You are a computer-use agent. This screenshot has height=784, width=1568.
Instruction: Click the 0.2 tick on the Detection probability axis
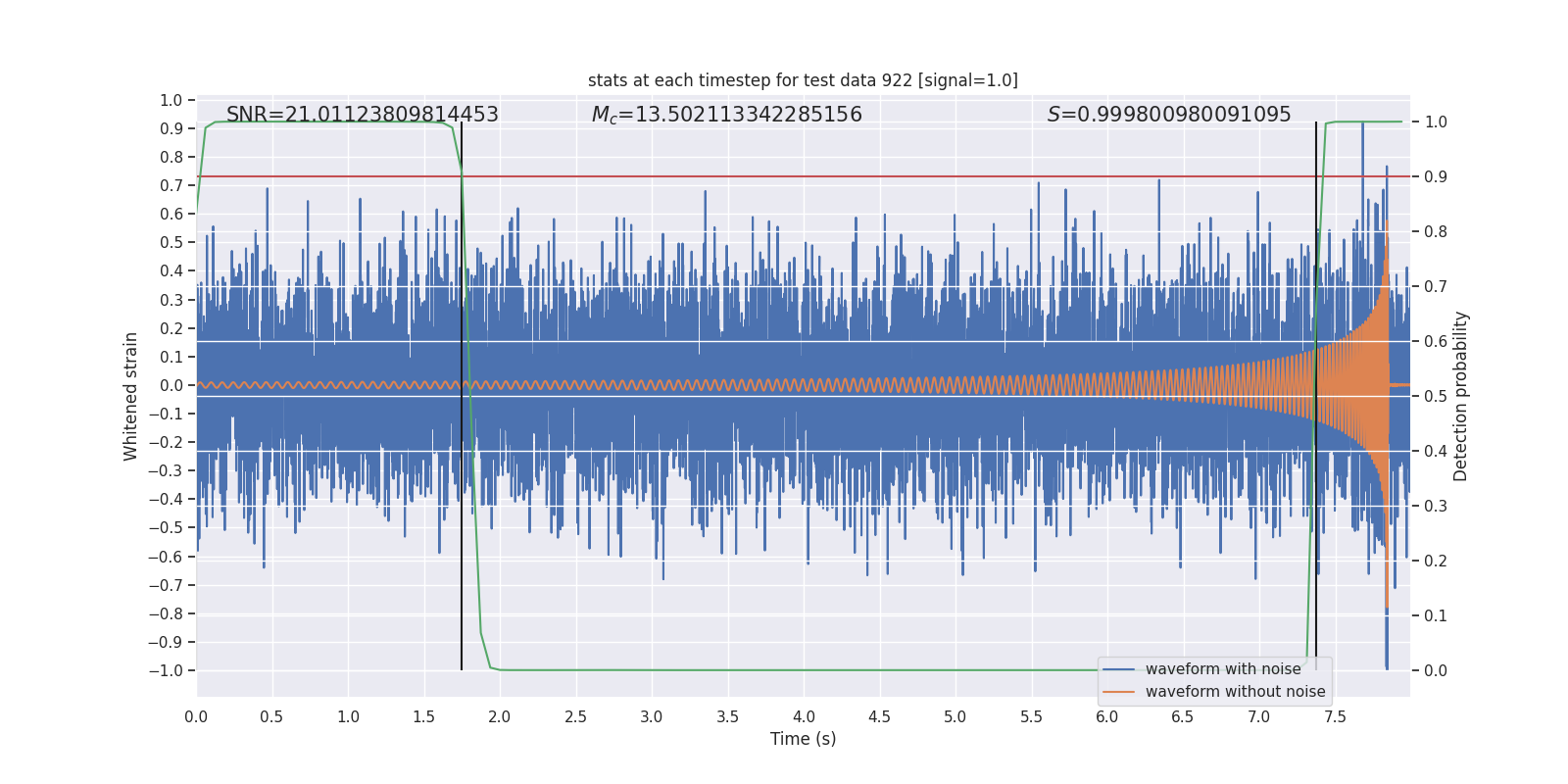[1436, 562]
